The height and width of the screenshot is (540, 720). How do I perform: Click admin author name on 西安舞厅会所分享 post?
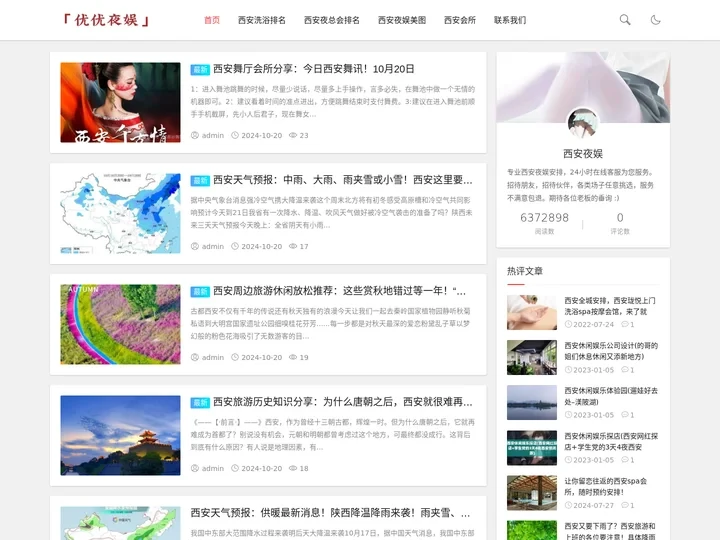tap(213, 135)
